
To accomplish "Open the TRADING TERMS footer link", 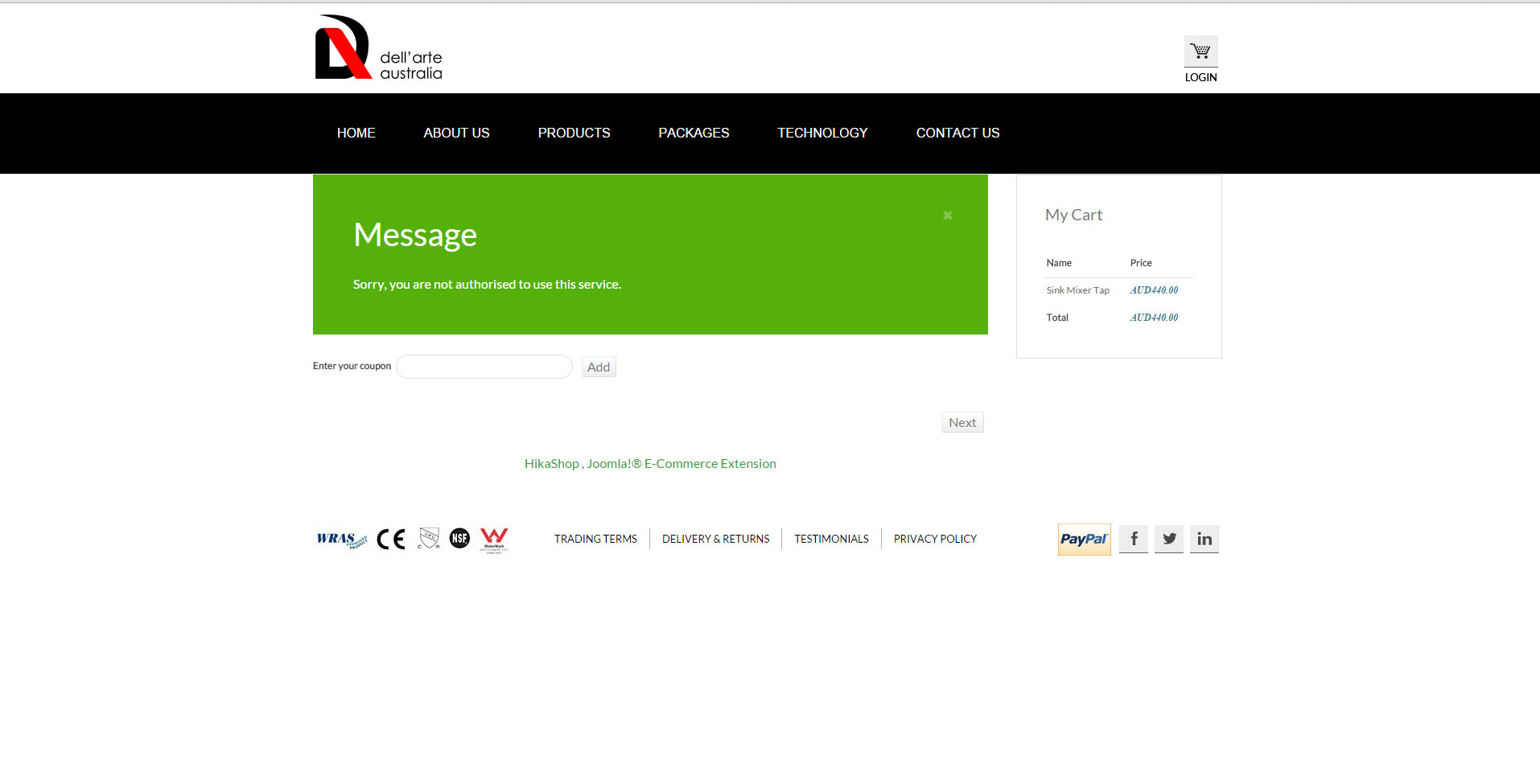I will click(595, 540).
